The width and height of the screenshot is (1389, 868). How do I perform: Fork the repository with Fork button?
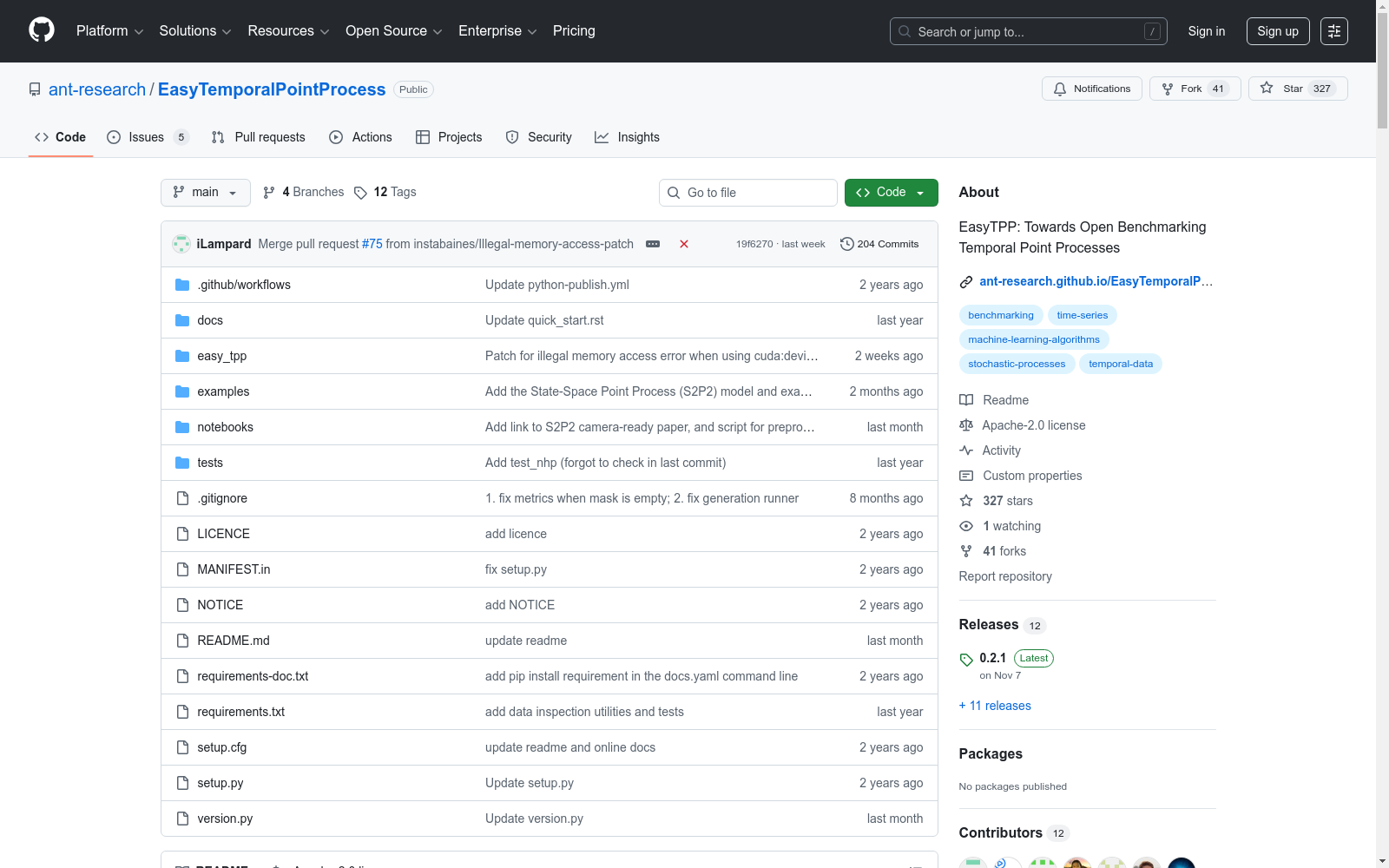[1195, 89]
